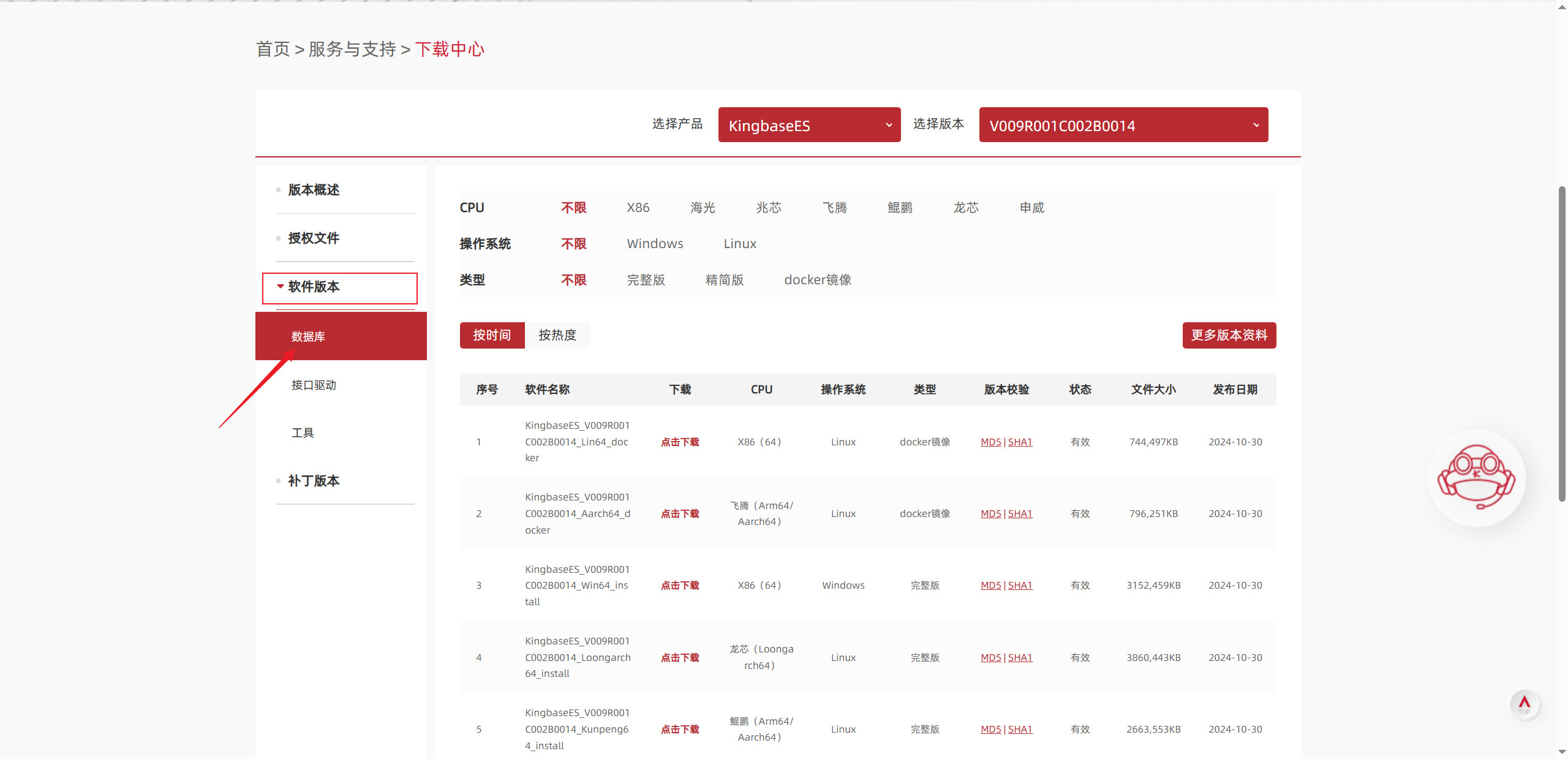Filter type by docker镜像
This screenshot has width=1568, height=759.
click(x=817, y=280)
